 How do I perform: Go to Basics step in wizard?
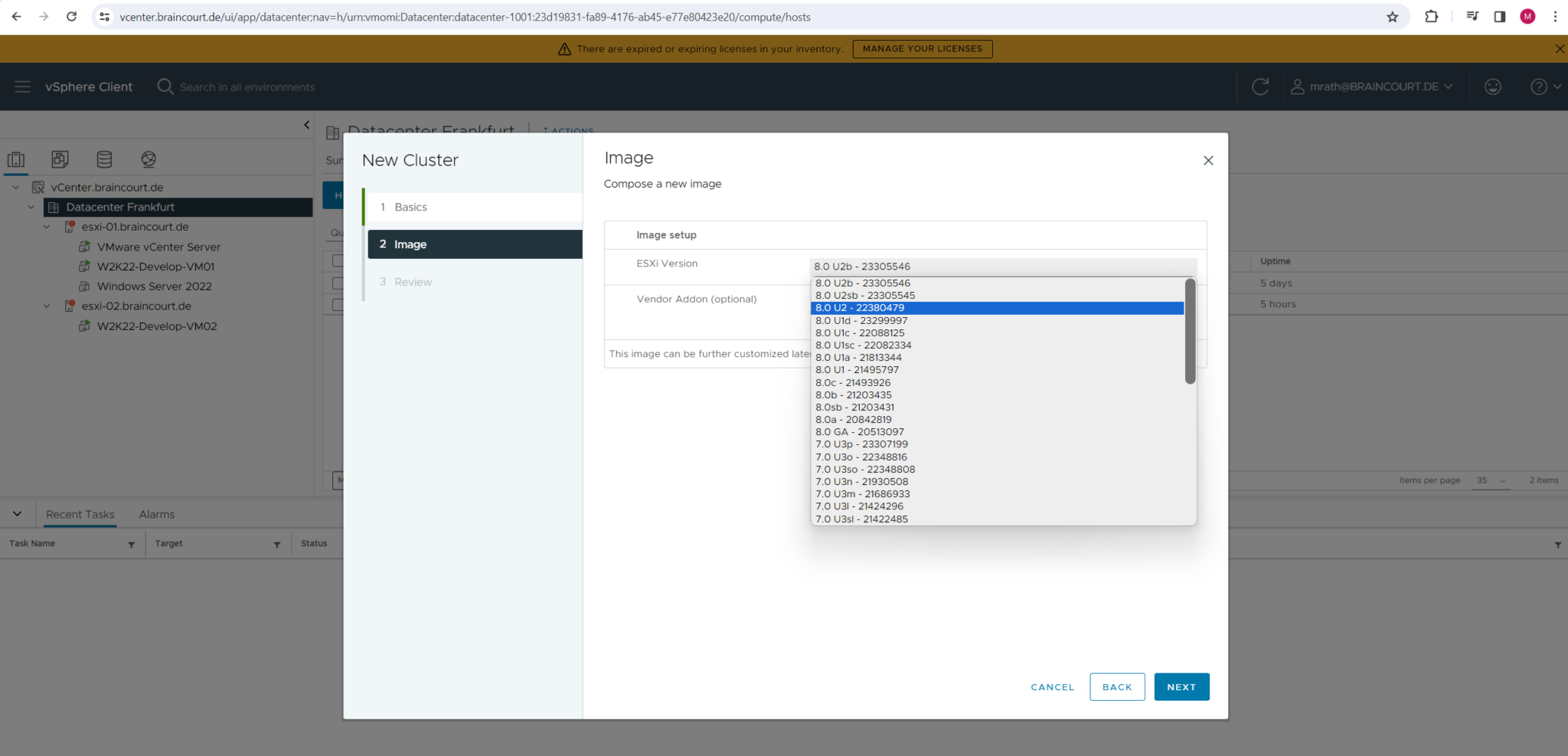click(411, 207)
